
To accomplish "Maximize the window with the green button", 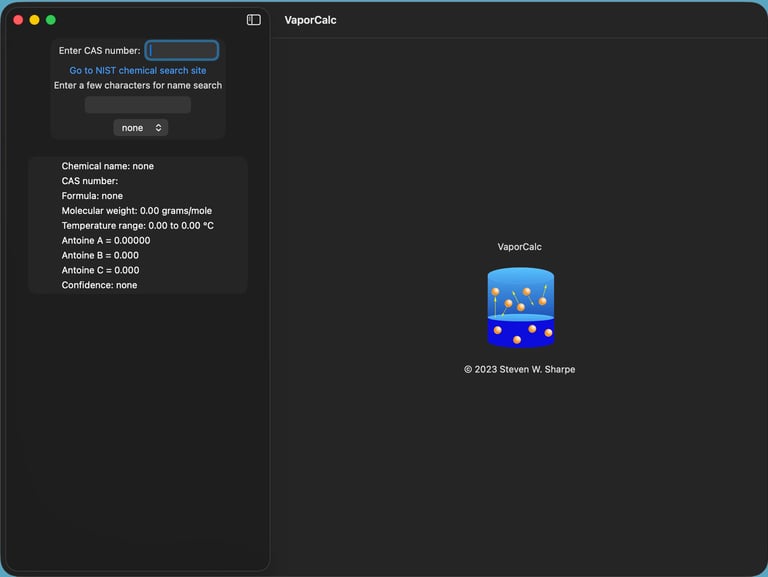I will point(50,20).
